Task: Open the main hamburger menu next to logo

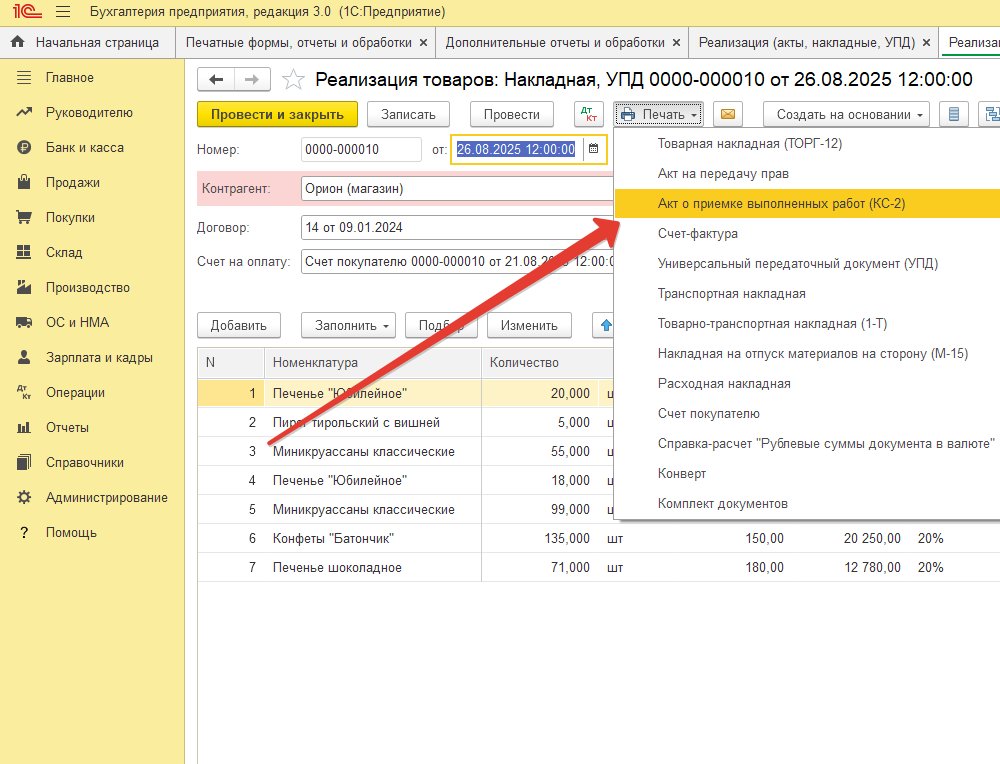Action: click(x=62, y=11)
